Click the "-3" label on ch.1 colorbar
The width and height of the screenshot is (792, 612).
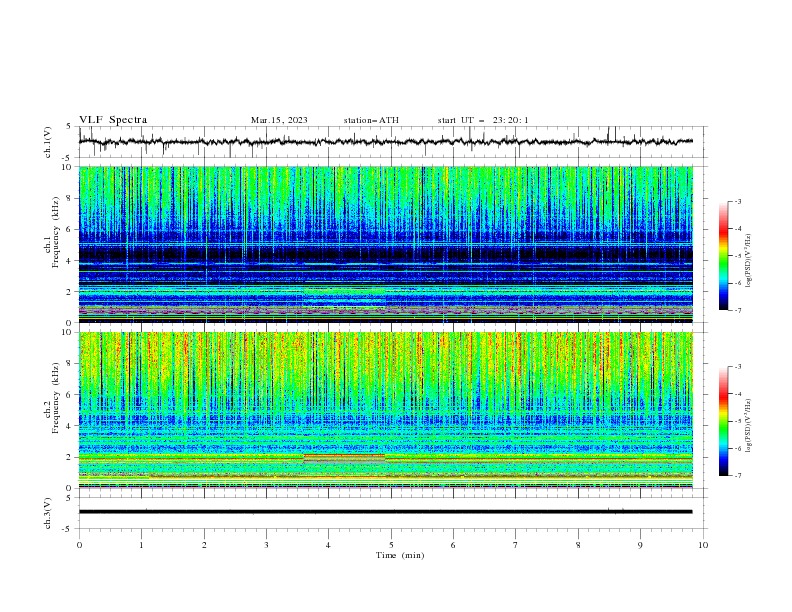tap(737, 201)
